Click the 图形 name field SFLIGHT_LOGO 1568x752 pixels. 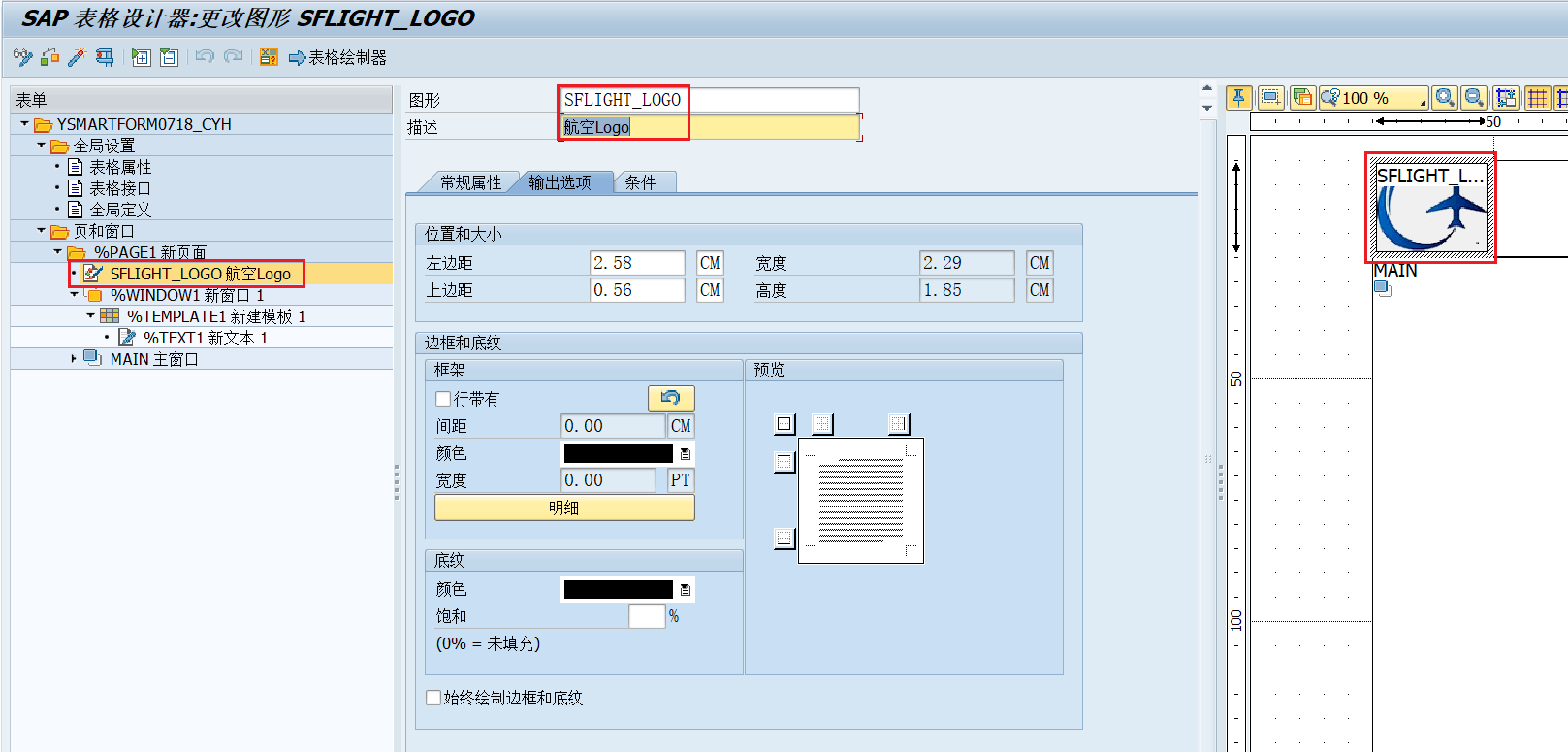pos(710,100)
